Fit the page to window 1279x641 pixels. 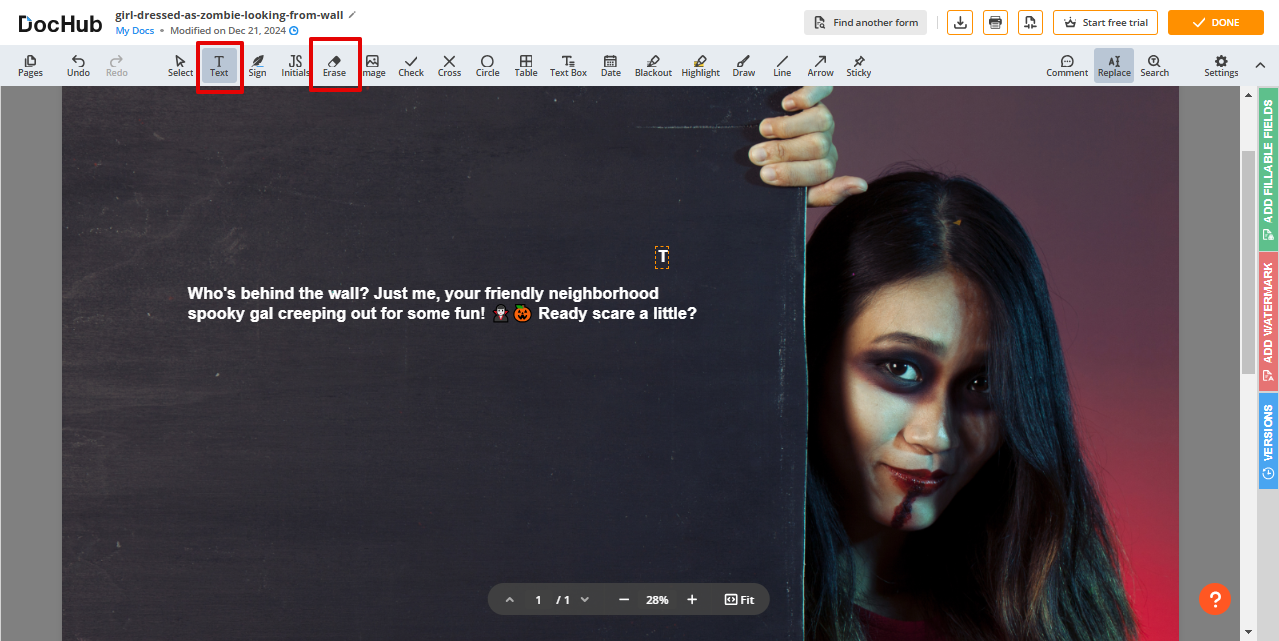740,600
